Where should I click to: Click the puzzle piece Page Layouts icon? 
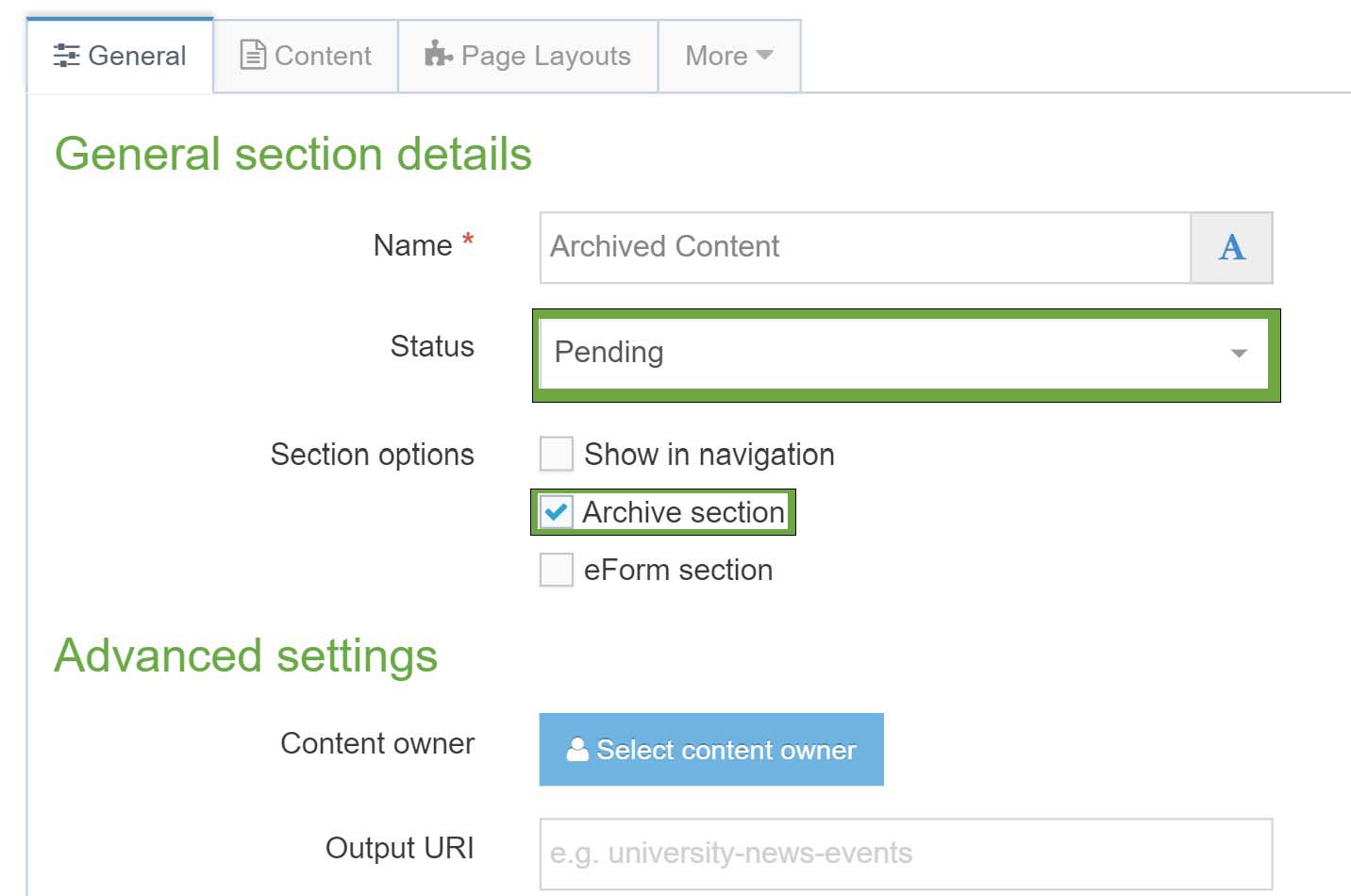click(x=439, y=54)
